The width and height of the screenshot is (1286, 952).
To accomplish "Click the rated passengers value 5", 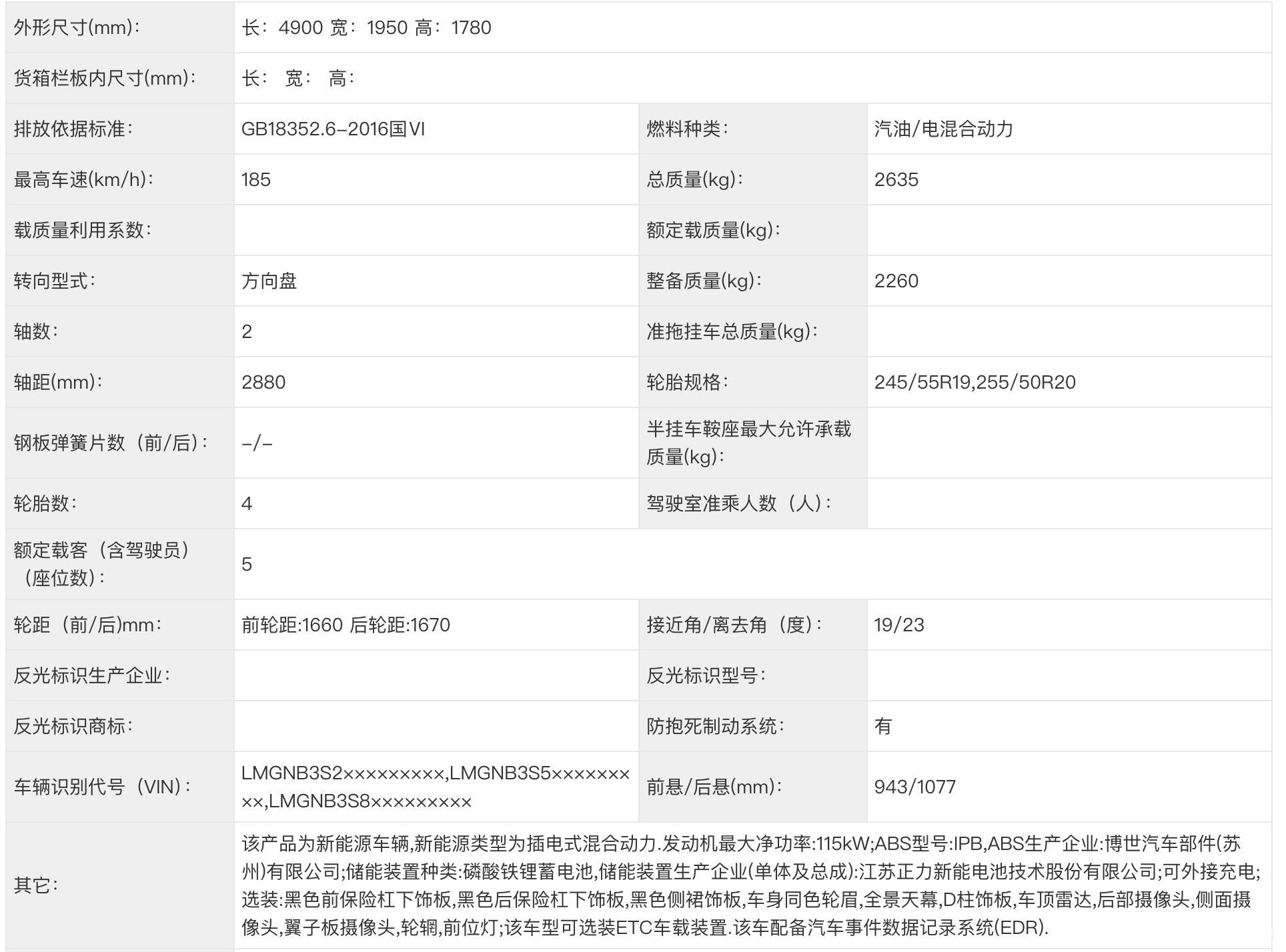I will pos(247,565).
